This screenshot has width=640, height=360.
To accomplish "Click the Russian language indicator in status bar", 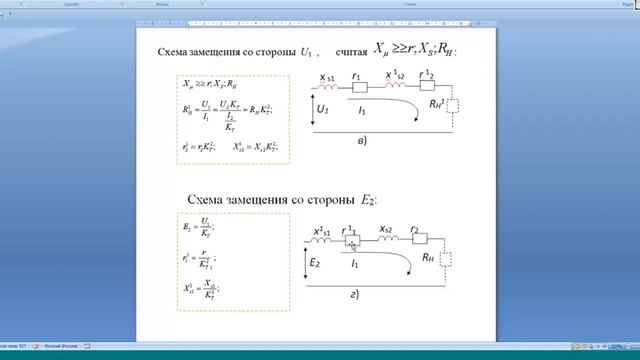I will pos(60,346).
